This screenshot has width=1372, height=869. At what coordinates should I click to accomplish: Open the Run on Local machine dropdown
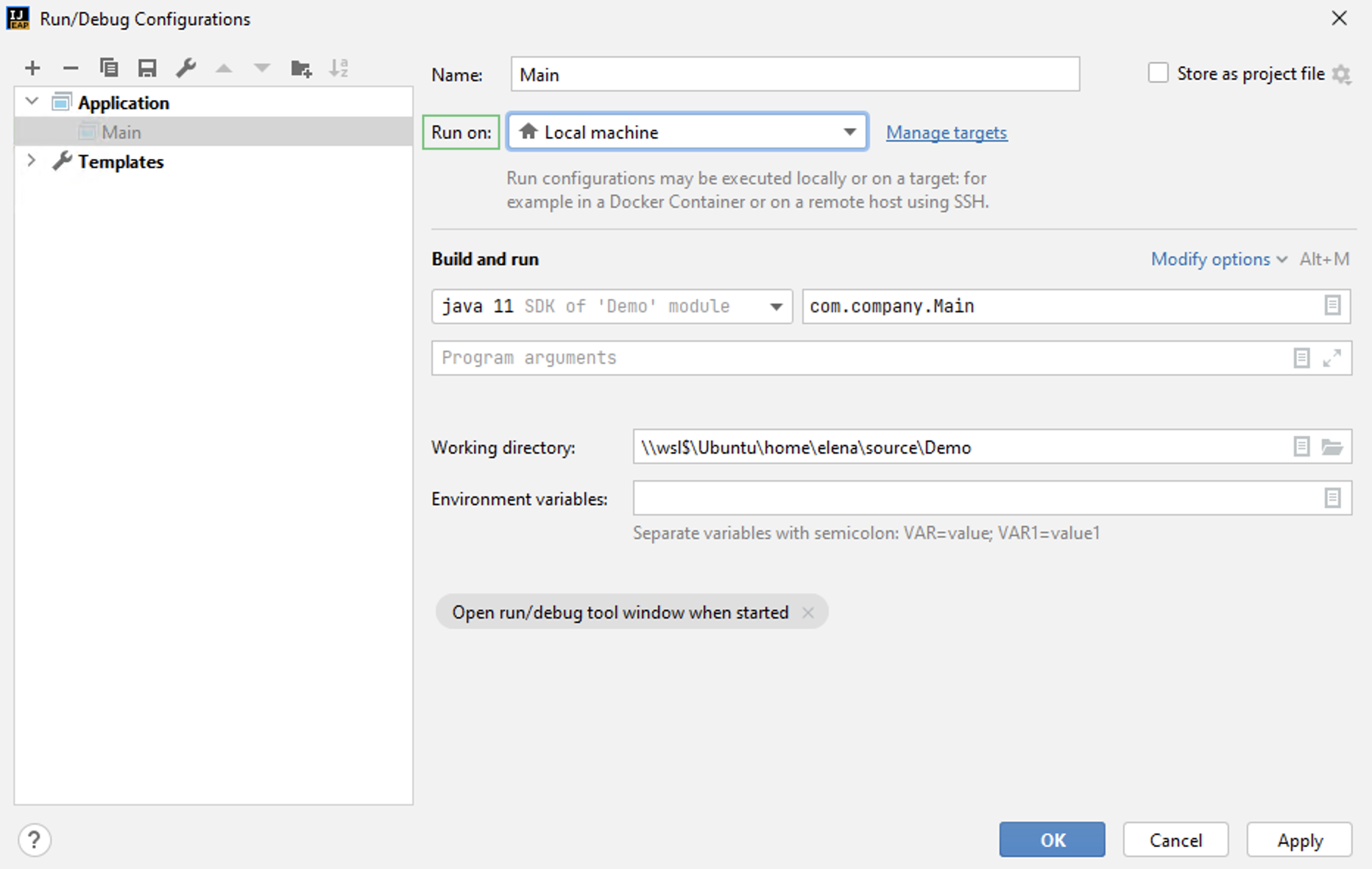[x=687, y=132]
